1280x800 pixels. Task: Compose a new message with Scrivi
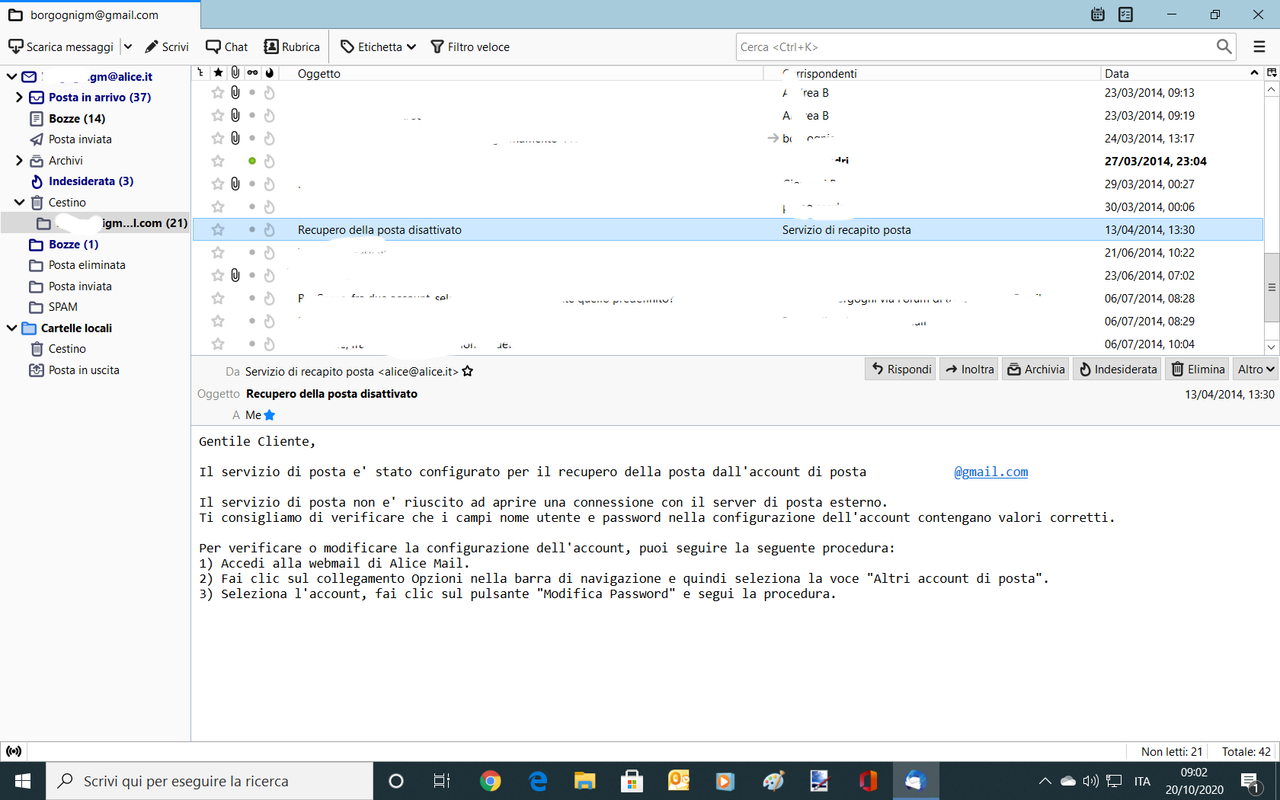tap(167, 47)
